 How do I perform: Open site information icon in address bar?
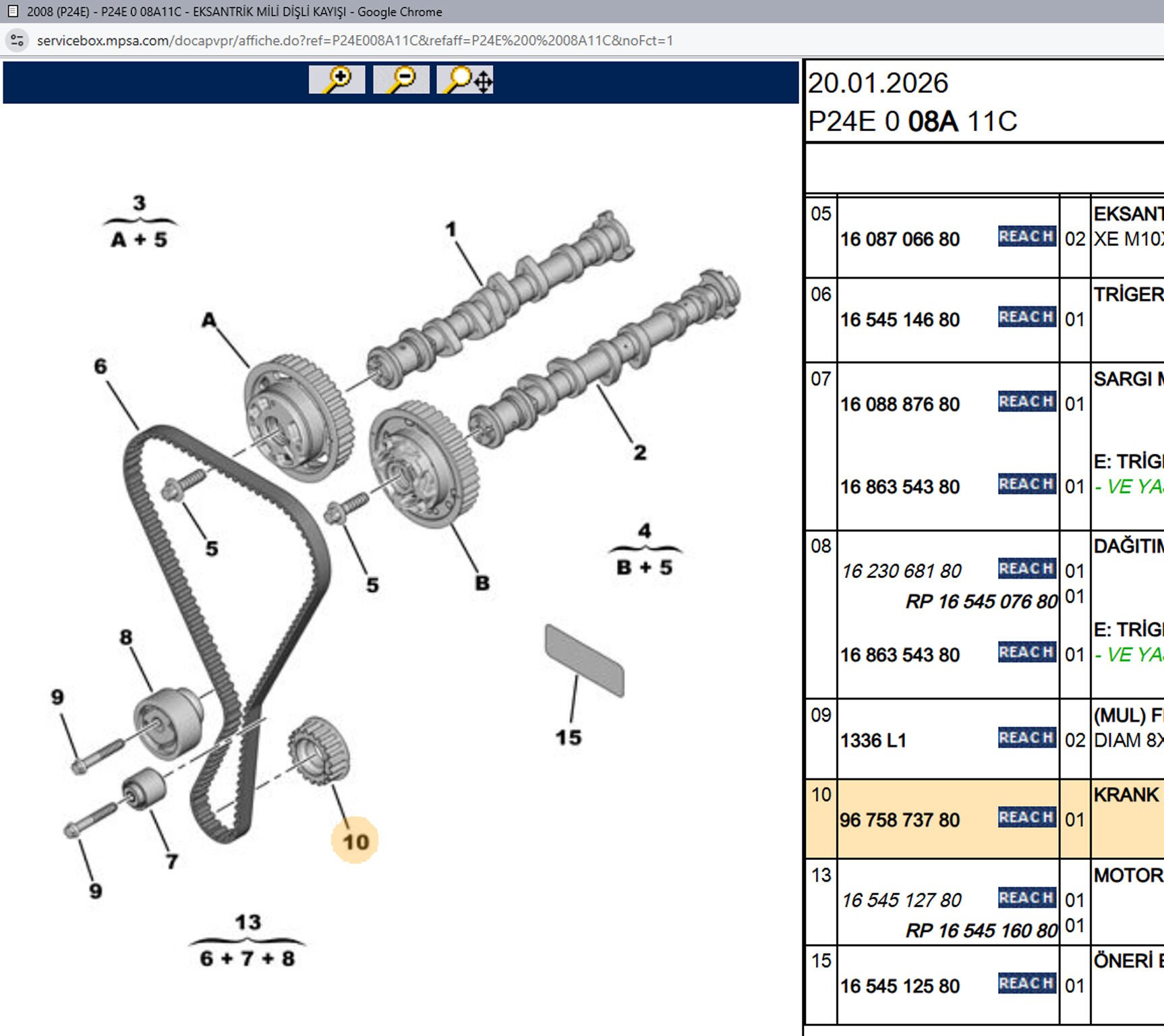tap(18, 40)
